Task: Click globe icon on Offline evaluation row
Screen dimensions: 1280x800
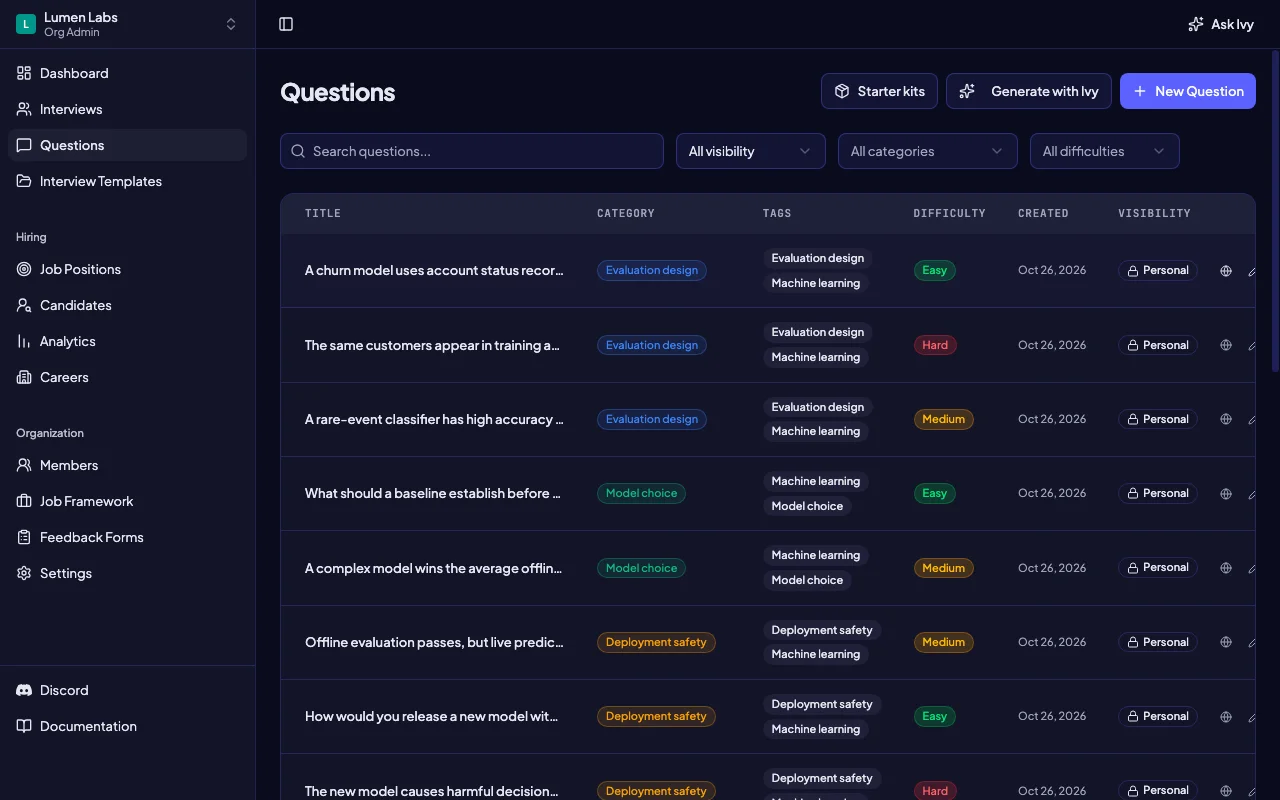Action: [1226, 642]
